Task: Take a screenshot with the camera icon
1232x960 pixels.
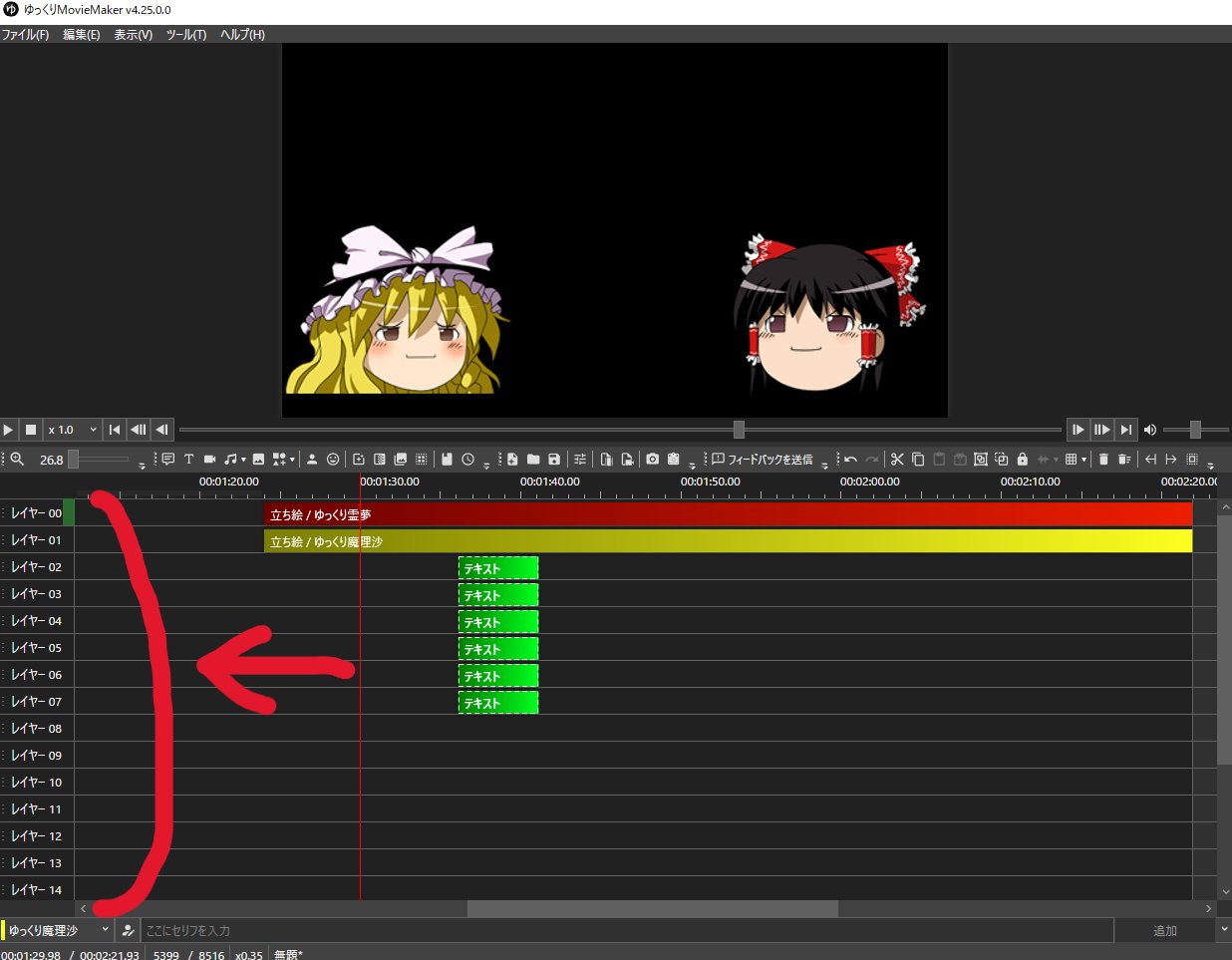Action: (x=652, y=459)
